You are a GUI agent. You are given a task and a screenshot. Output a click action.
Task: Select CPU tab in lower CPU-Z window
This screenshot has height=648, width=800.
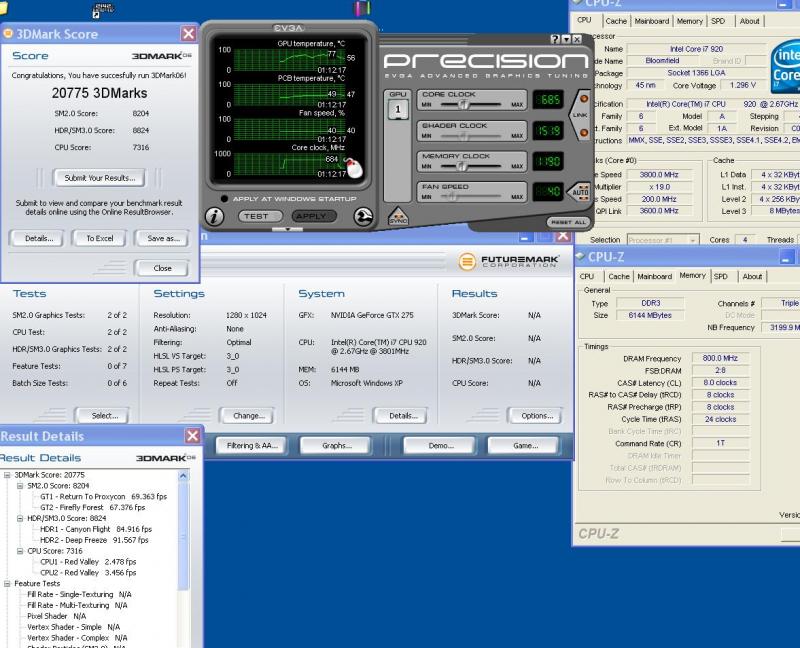tap(587, 276)
